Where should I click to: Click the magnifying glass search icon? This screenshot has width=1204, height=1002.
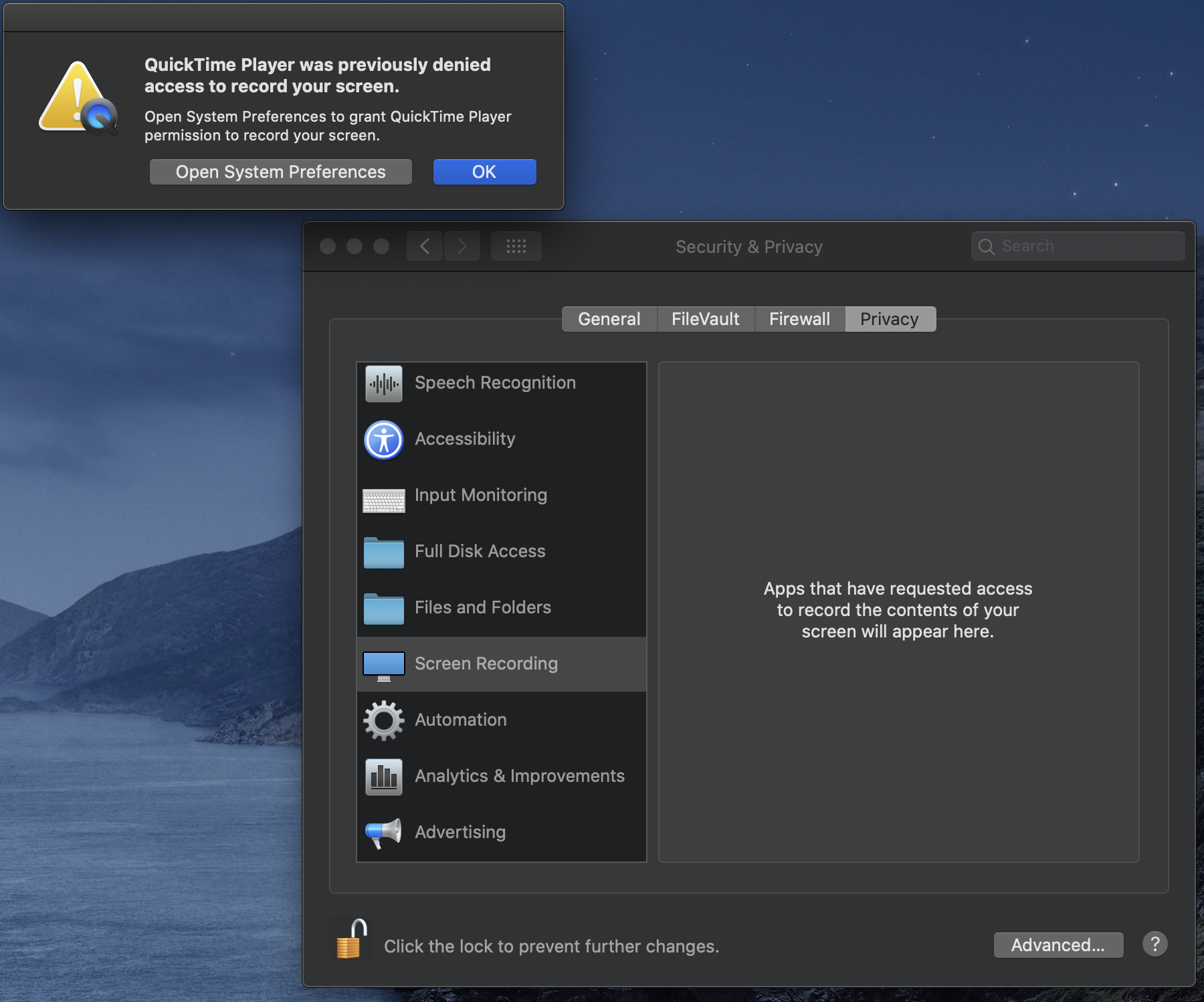pos(987,247)
